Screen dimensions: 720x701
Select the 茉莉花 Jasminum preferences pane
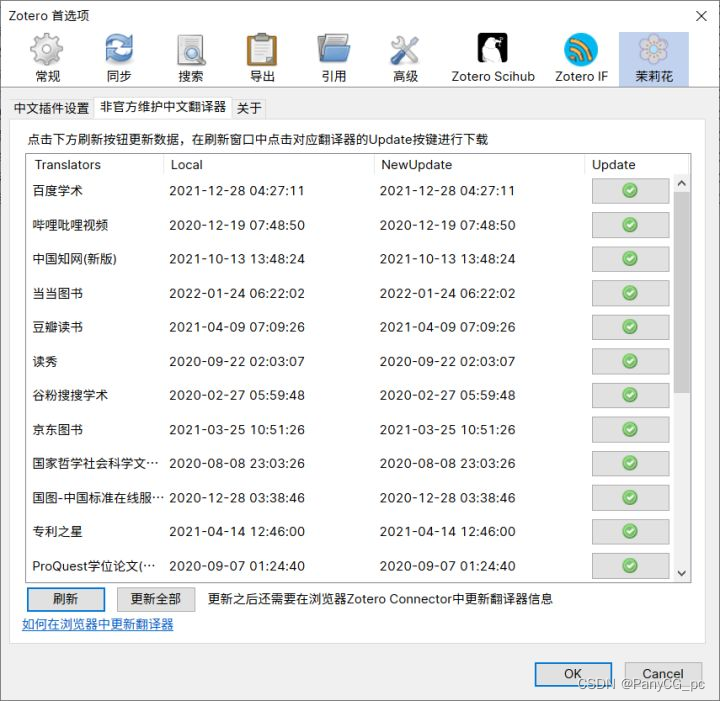tap(653, 58)
